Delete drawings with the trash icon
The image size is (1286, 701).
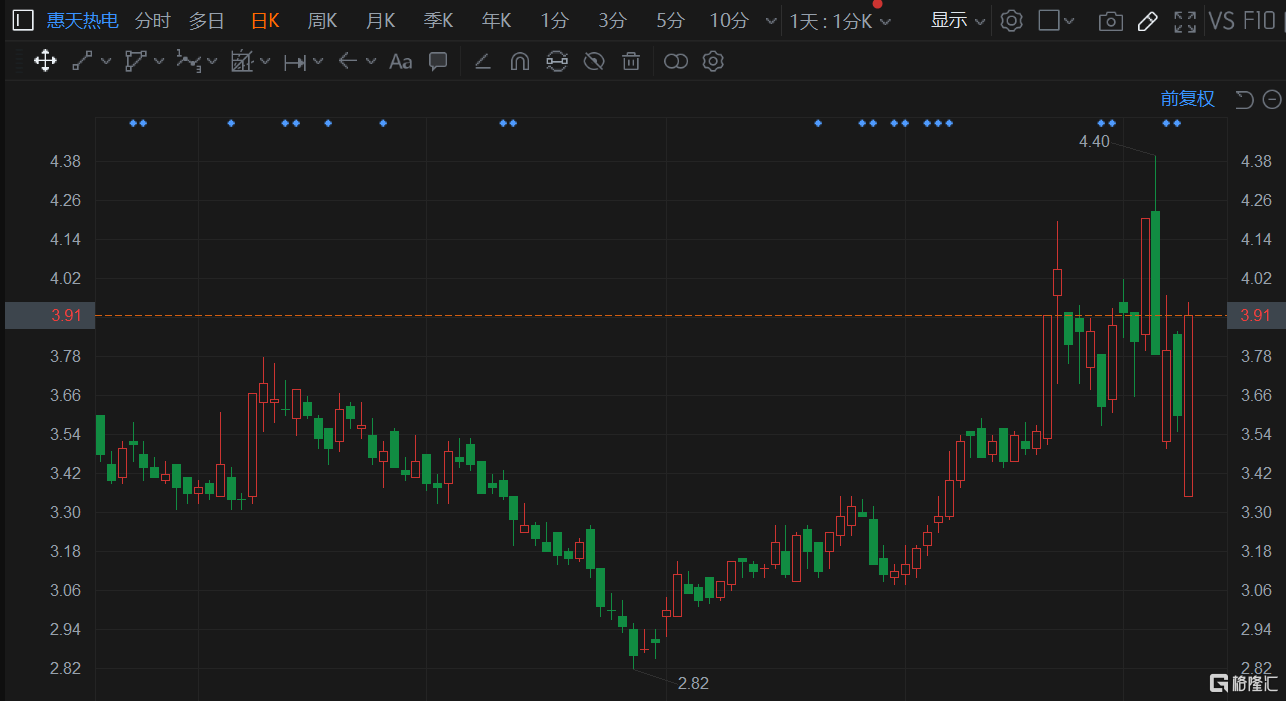[631, 62]
